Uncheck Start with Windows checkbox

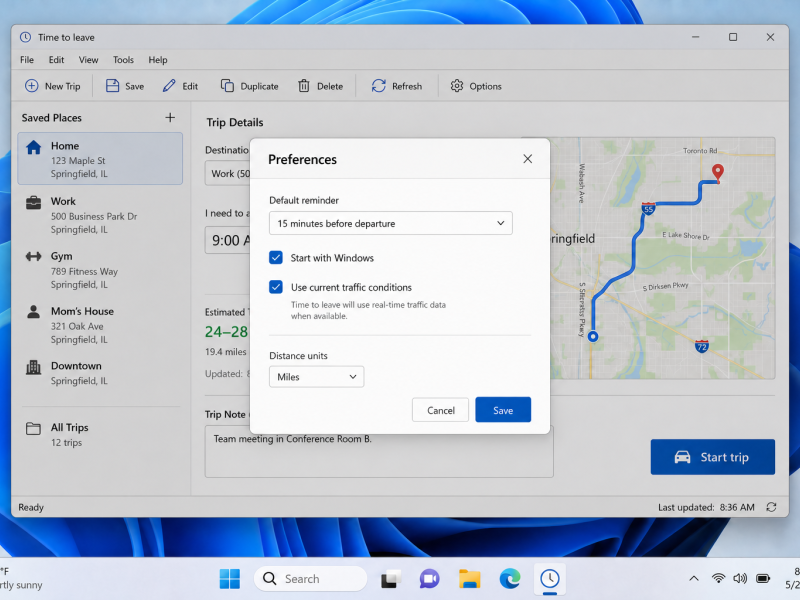pos(276,258)
